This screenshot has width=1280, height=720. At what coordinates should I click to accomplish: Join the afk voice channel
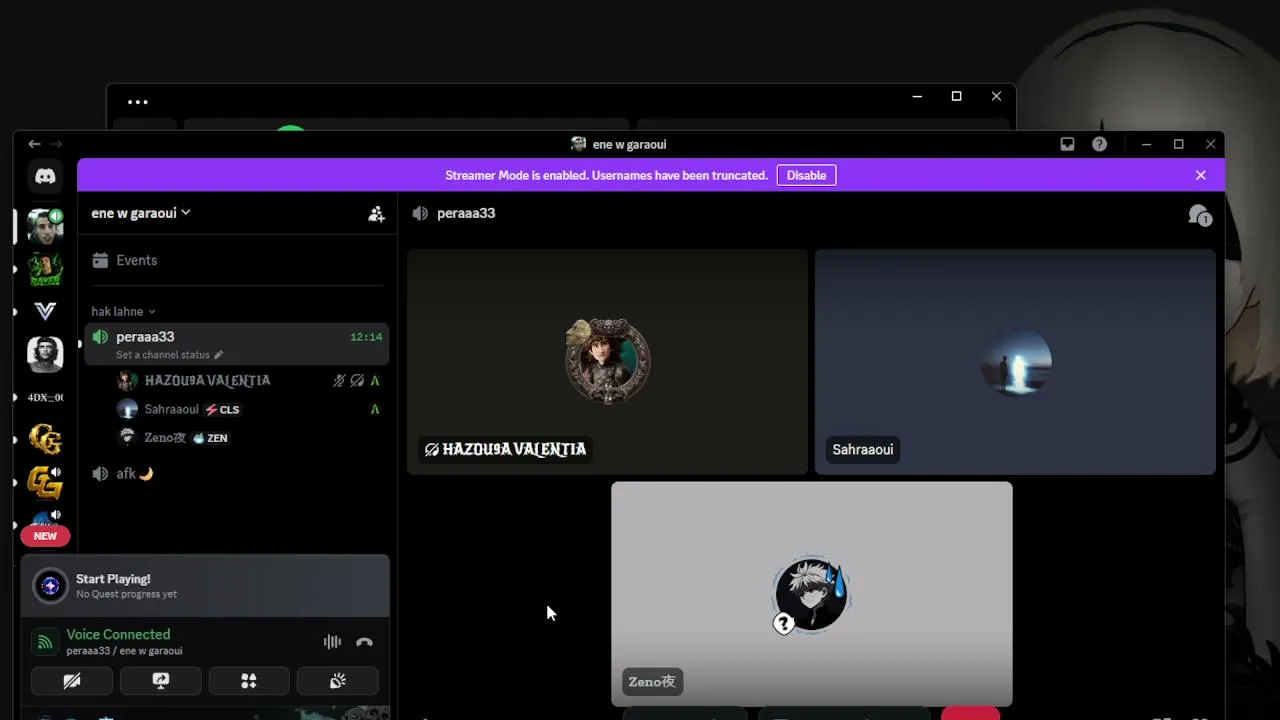(x=236, y=474)
